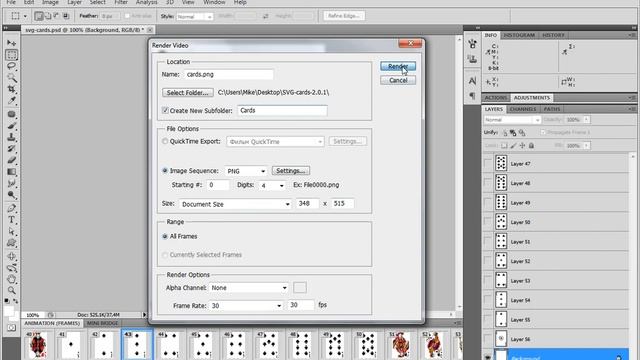Viewport: 640px width, 360px height.
Task: Open the layer Opacity slider arrow
Action: (587, 120)
